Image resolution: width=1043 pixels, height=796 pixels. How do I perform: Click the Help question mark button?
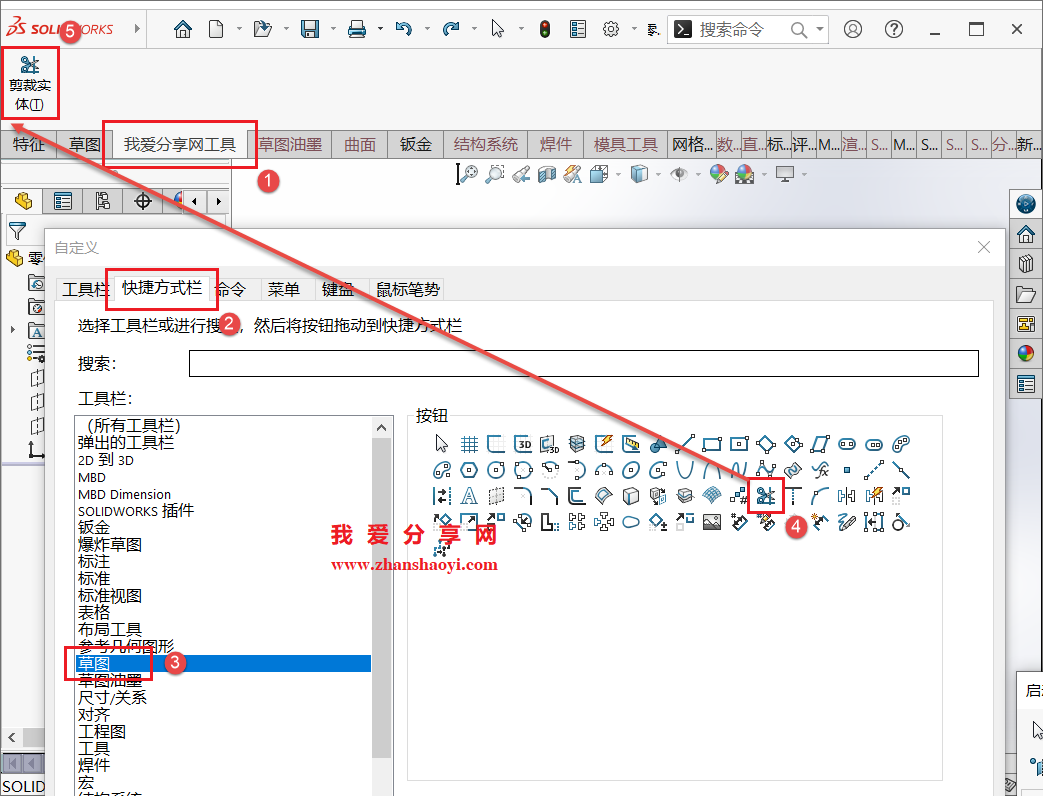click(x=893, y=29)
